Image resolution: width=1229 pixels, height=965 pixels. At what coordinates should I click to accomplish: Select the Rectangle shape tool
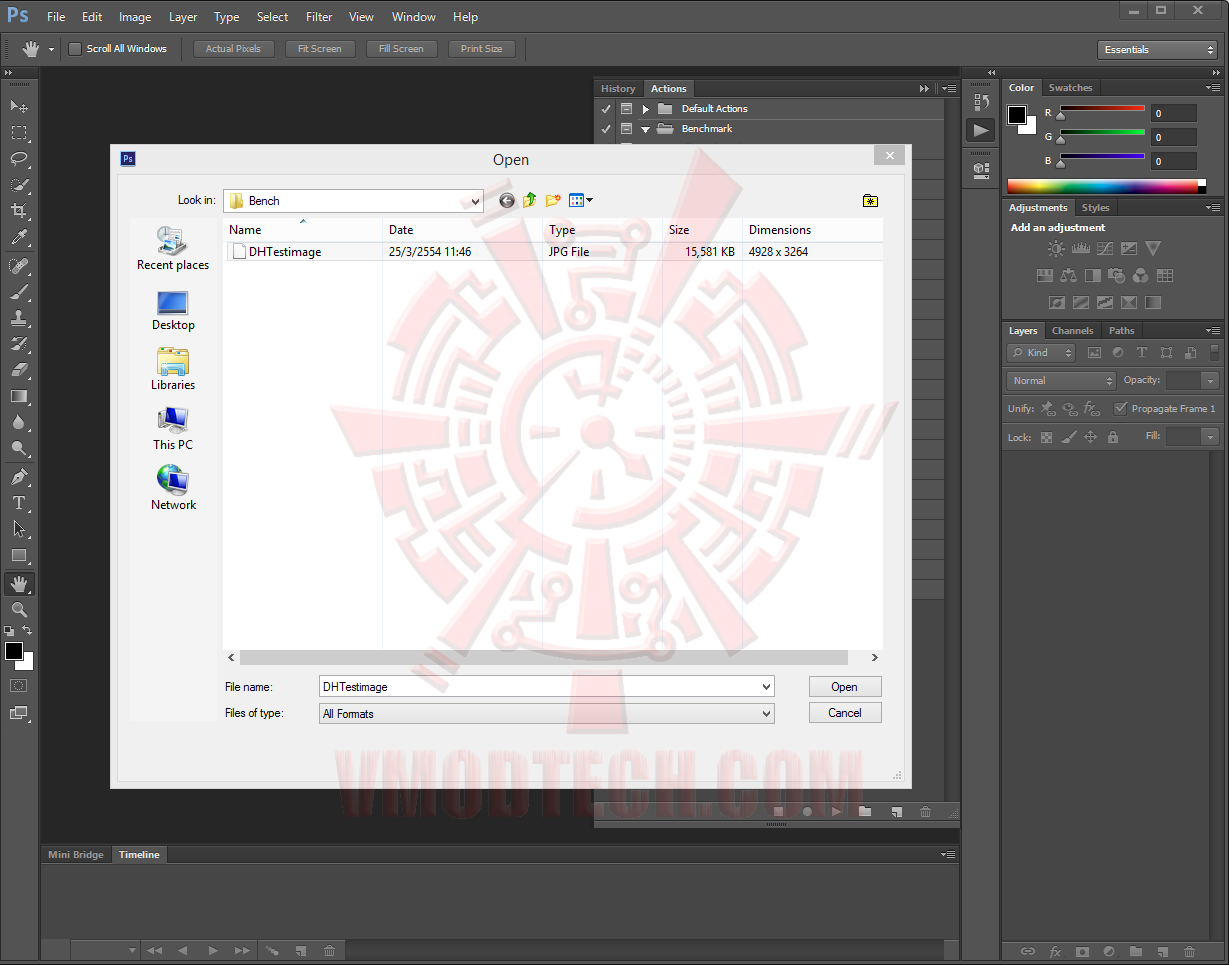(x=19, y=555)
